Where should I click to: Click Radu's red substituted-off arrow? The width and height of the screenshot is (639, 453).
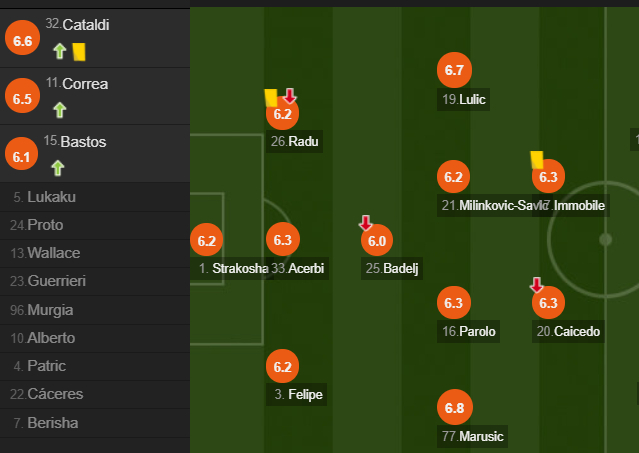pyautogui.click(x=290, y=96)
